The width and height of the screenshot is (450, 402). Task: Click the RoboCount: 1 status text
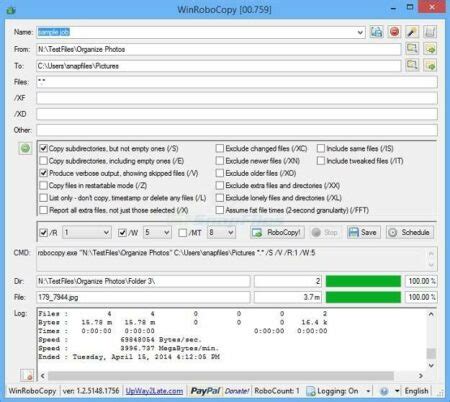point(277,391)
